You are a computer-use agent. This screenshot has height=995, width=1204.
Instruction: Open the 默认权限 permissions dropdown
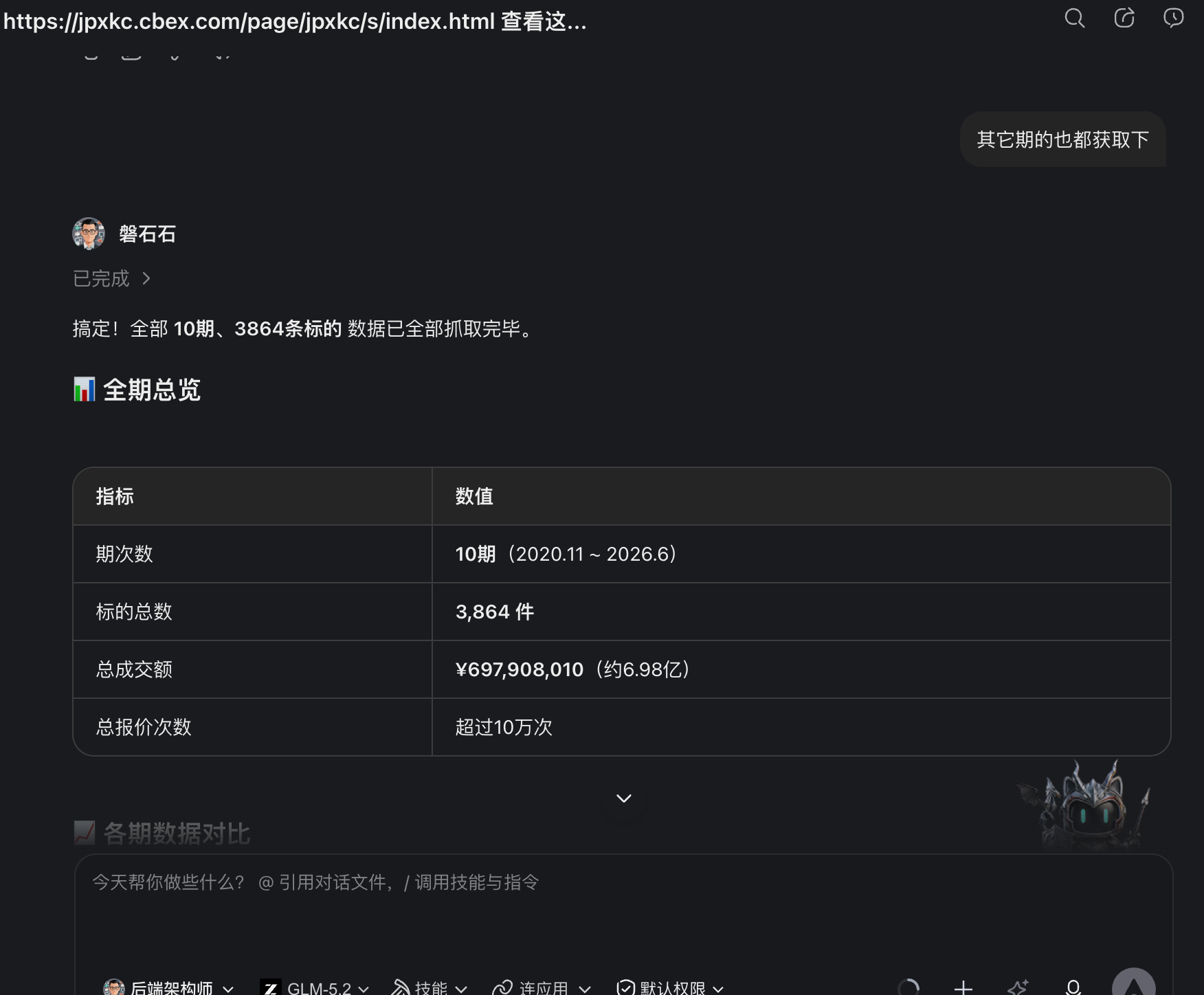pyautogui.click(x=670, y=988)
